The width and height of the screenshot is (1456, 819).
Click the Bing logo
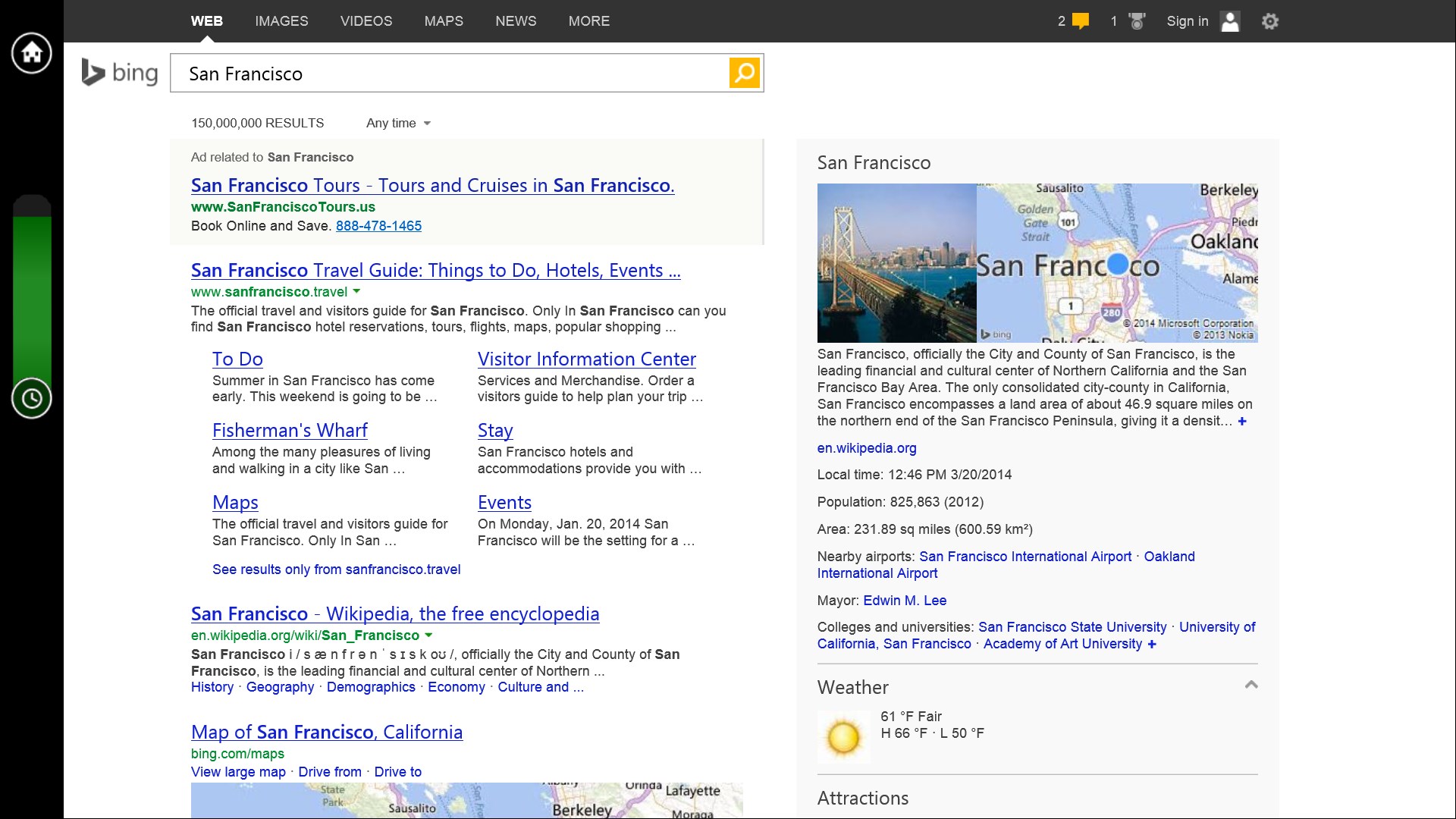click(120, 73)
